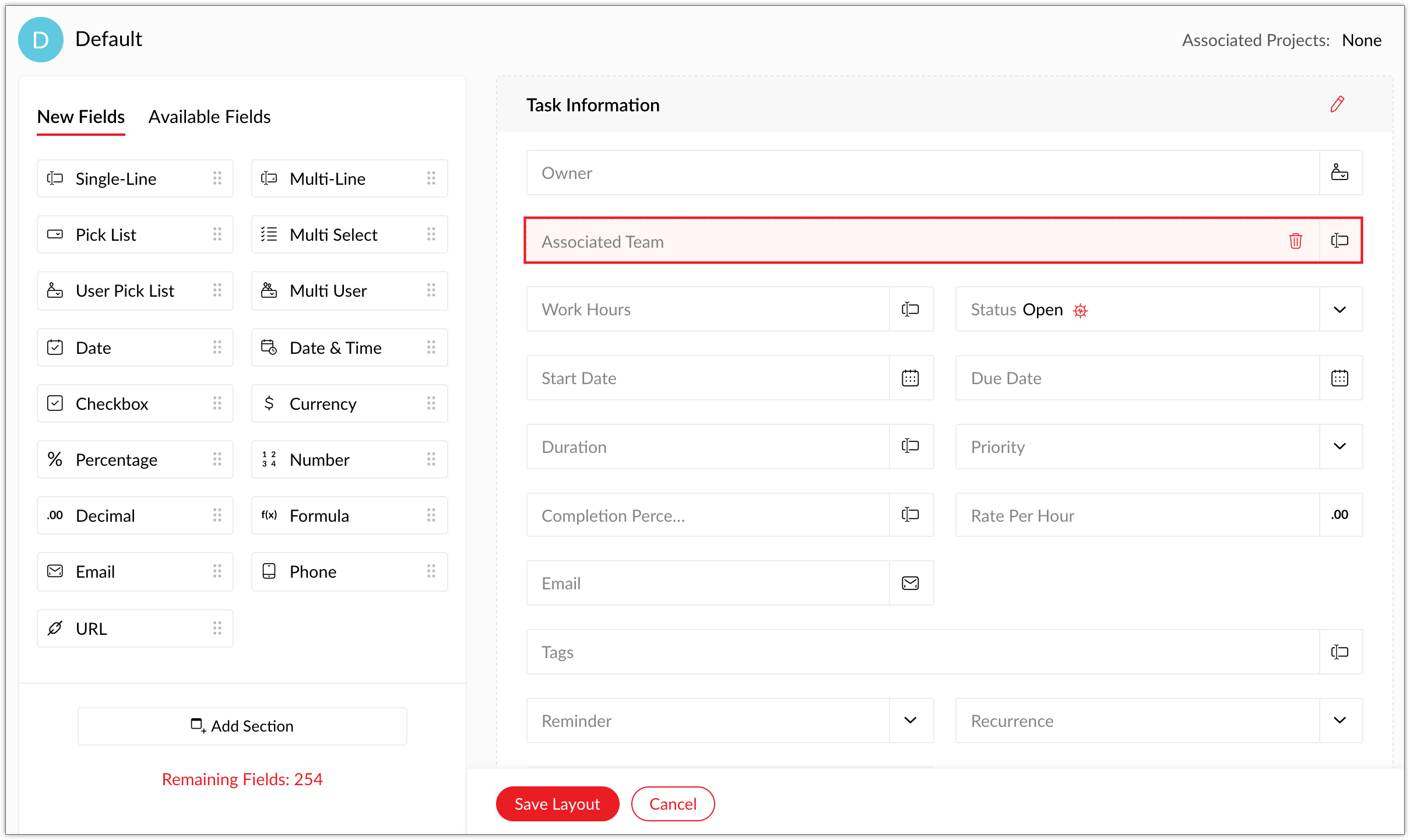The width and height of the screenshot is (1410, 840).
Task: Select the Checkbox field type
Action: 135,403
